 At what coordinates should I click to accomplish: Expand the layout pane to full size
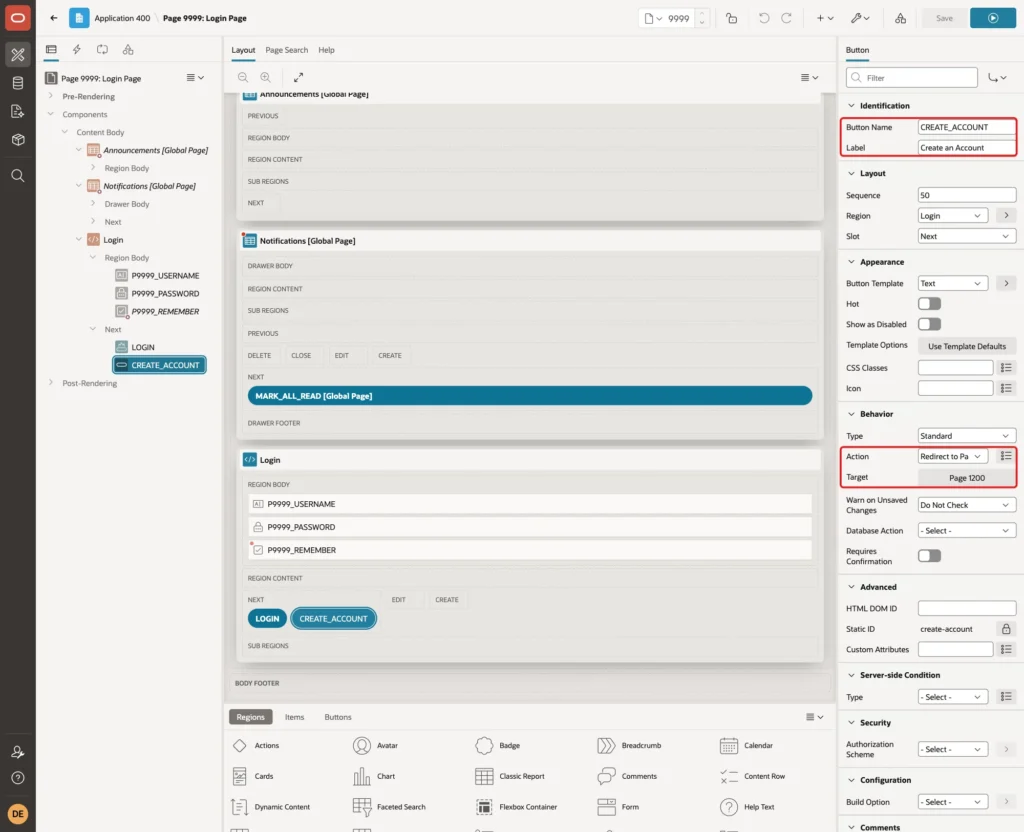[x=298, y=77]
